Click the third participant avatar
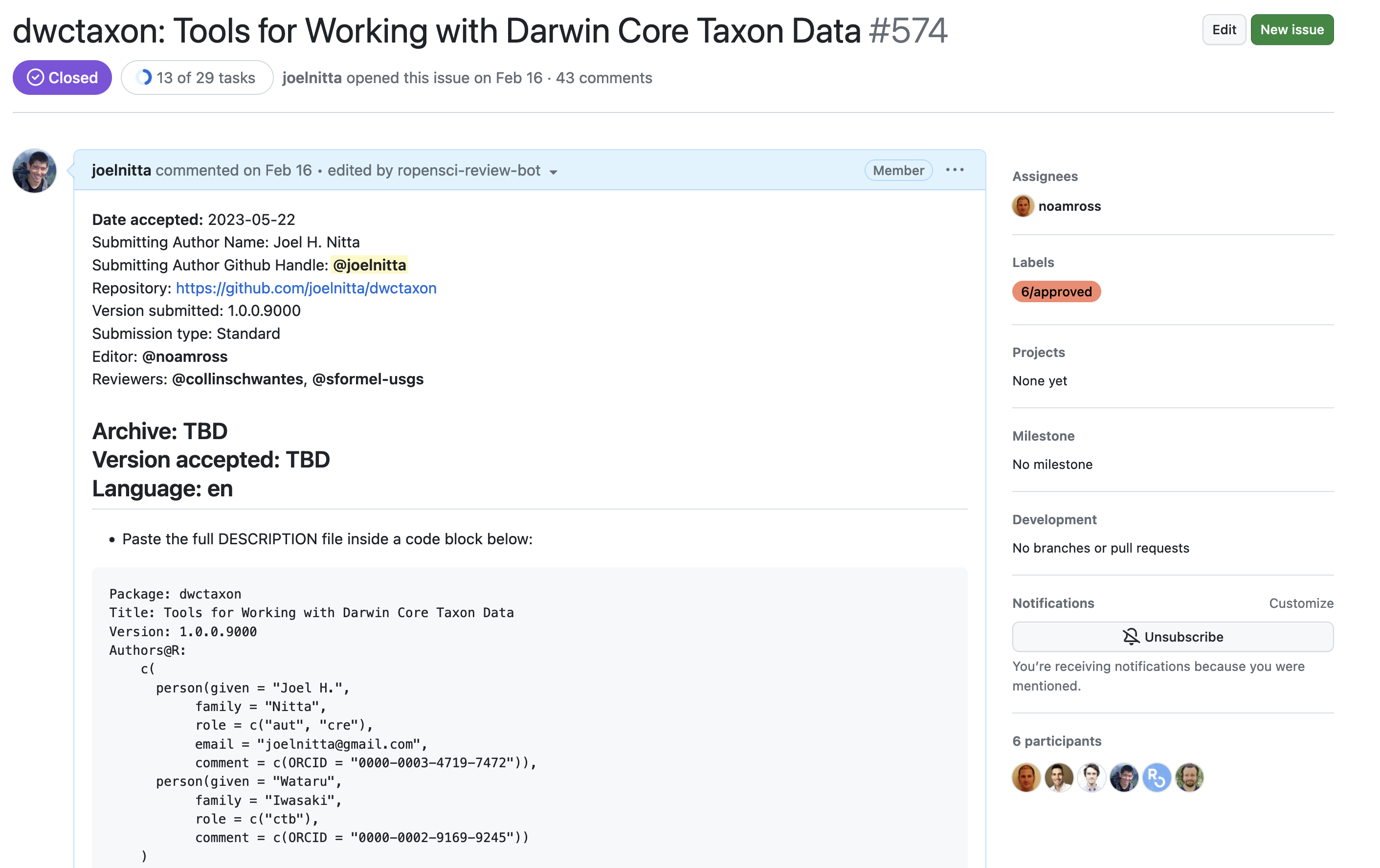Screen dimensions: 1380x868 tap(1091, 778)
